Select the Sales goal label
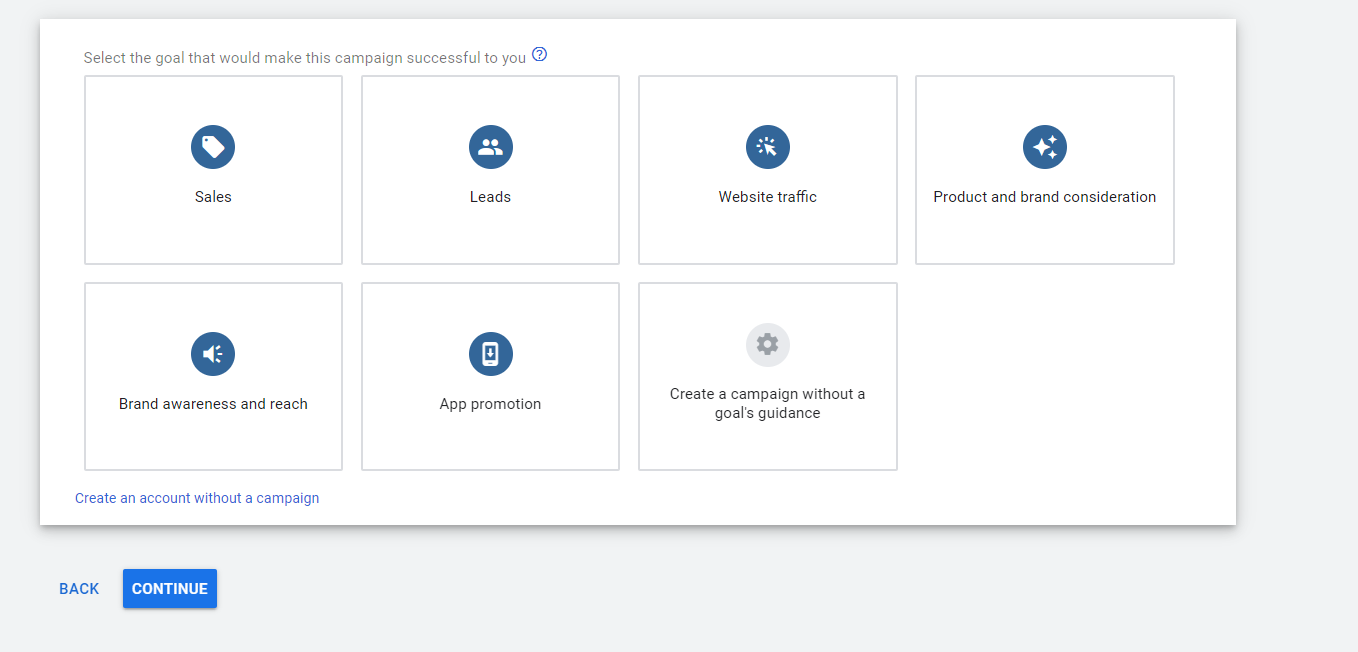The image size is (1358, 652). [x=213, y=197]
